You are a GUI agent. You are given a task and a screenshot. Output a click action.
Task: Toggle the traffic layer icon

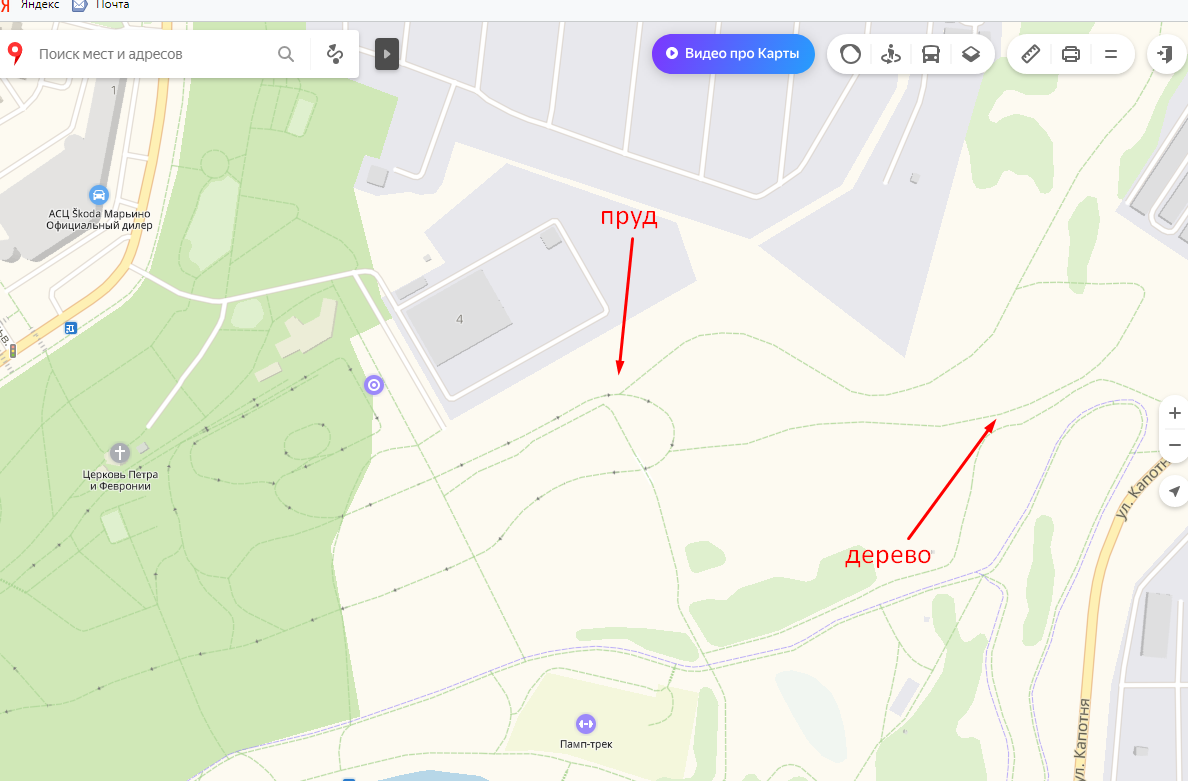click(x=850, y=54)
